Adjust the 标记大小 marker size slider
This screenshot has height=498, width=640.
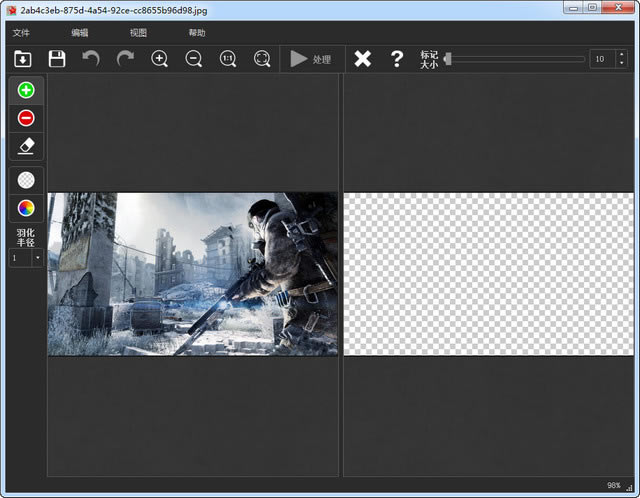pos(514,59)
